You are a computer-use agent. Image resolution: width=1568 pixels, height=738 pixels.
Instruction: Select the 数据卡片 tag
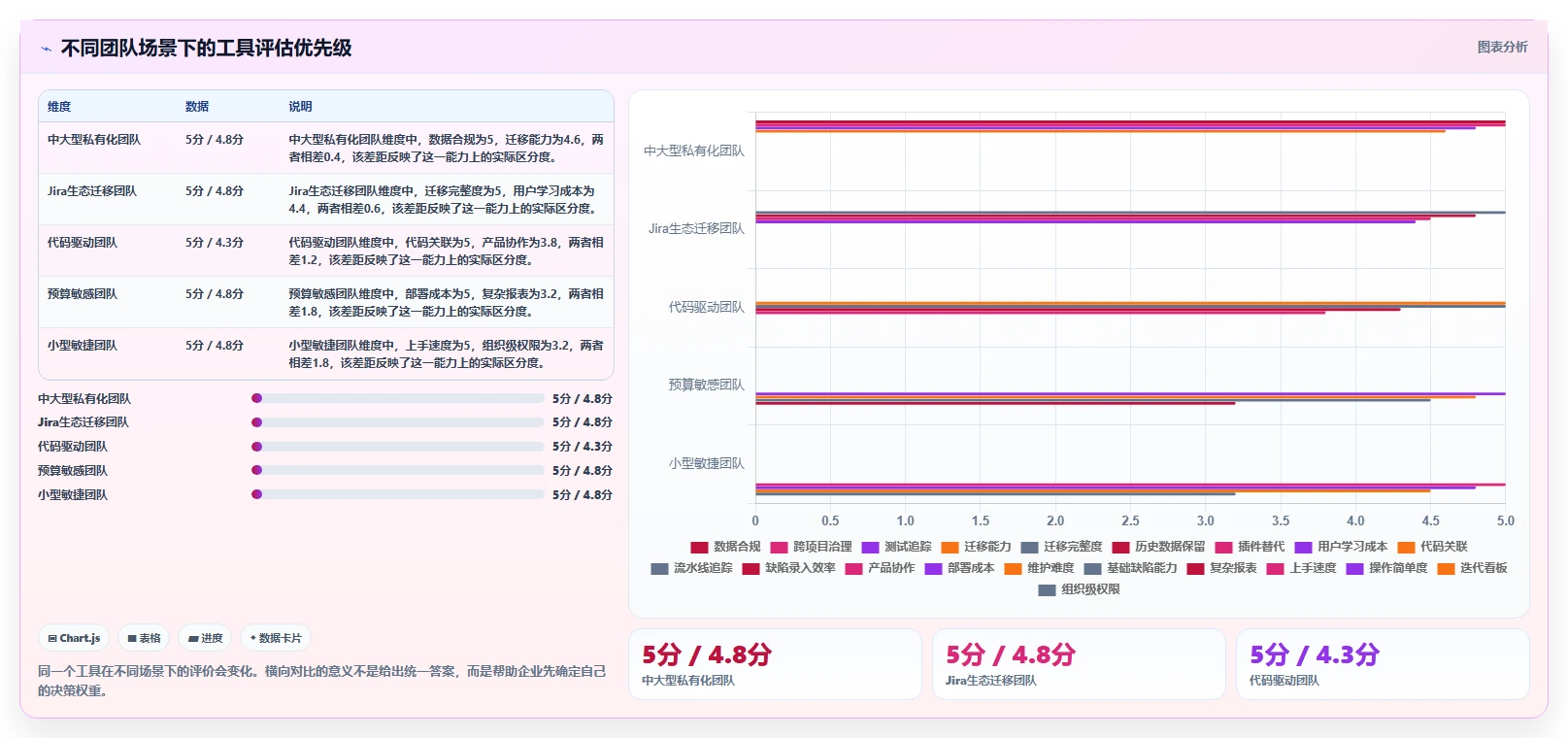click(x=276, y=638)
